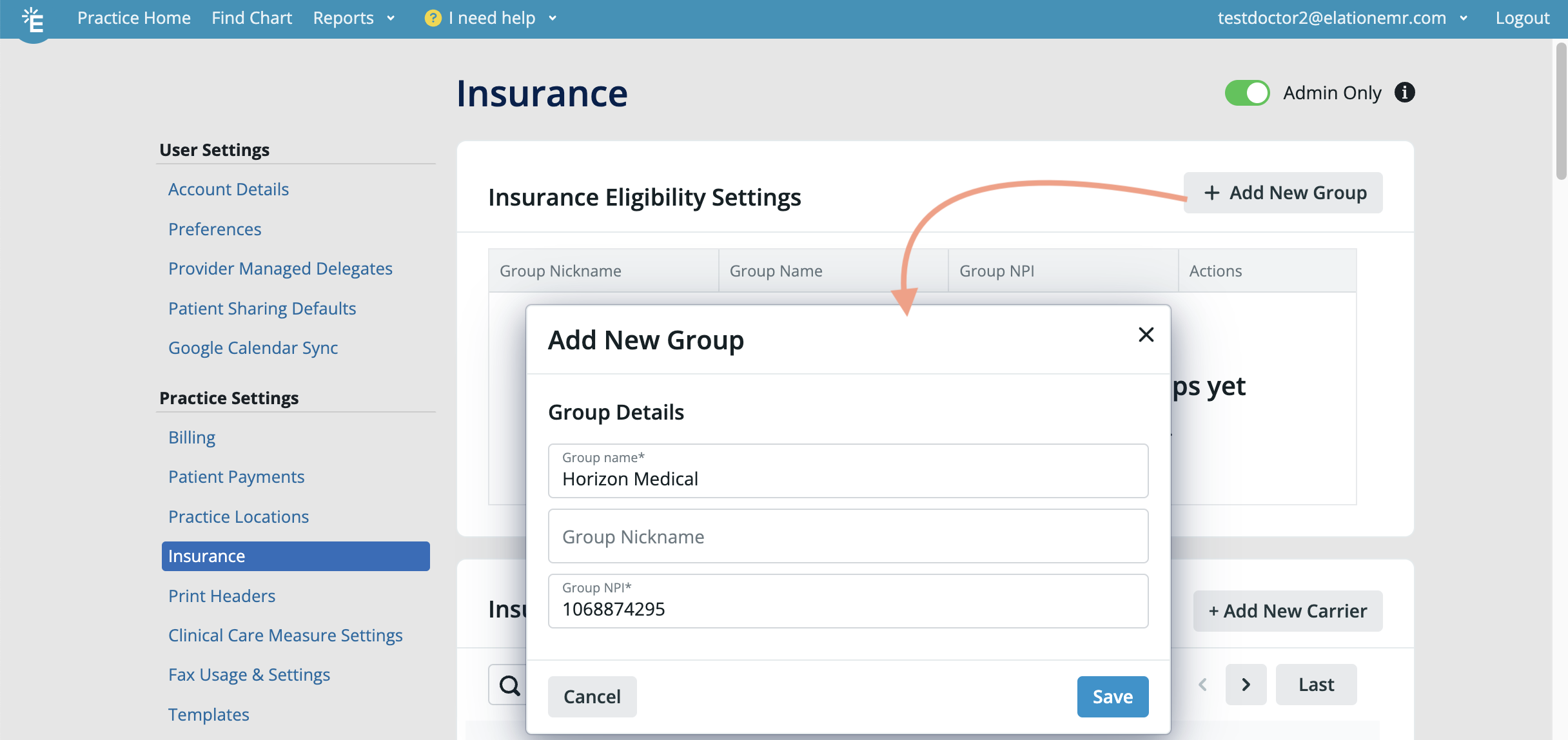Click the search magnifier icon
This screenshot has width=1568, height=740.
(509, 685)
